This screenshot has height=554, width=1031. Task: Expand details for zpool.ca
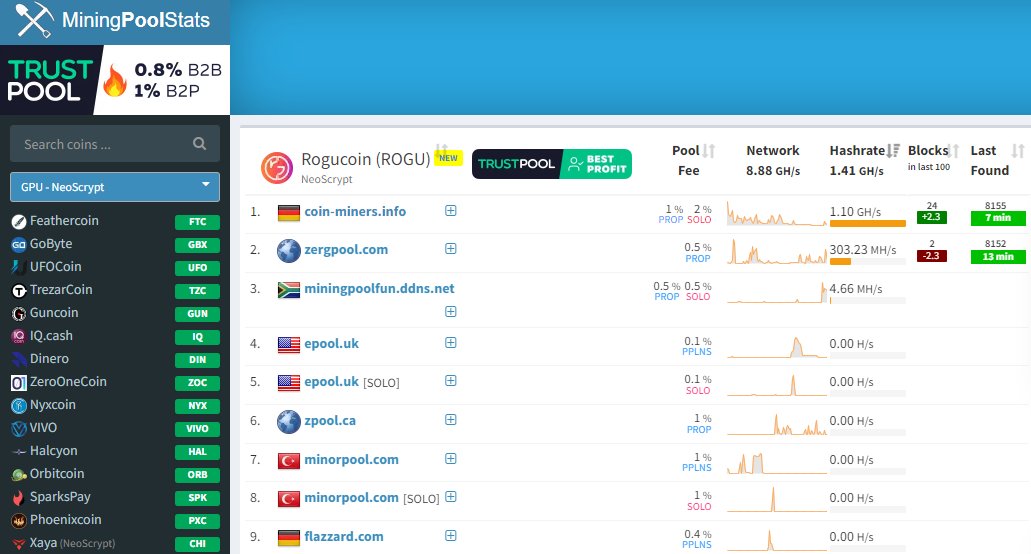(x=450, y=420)
